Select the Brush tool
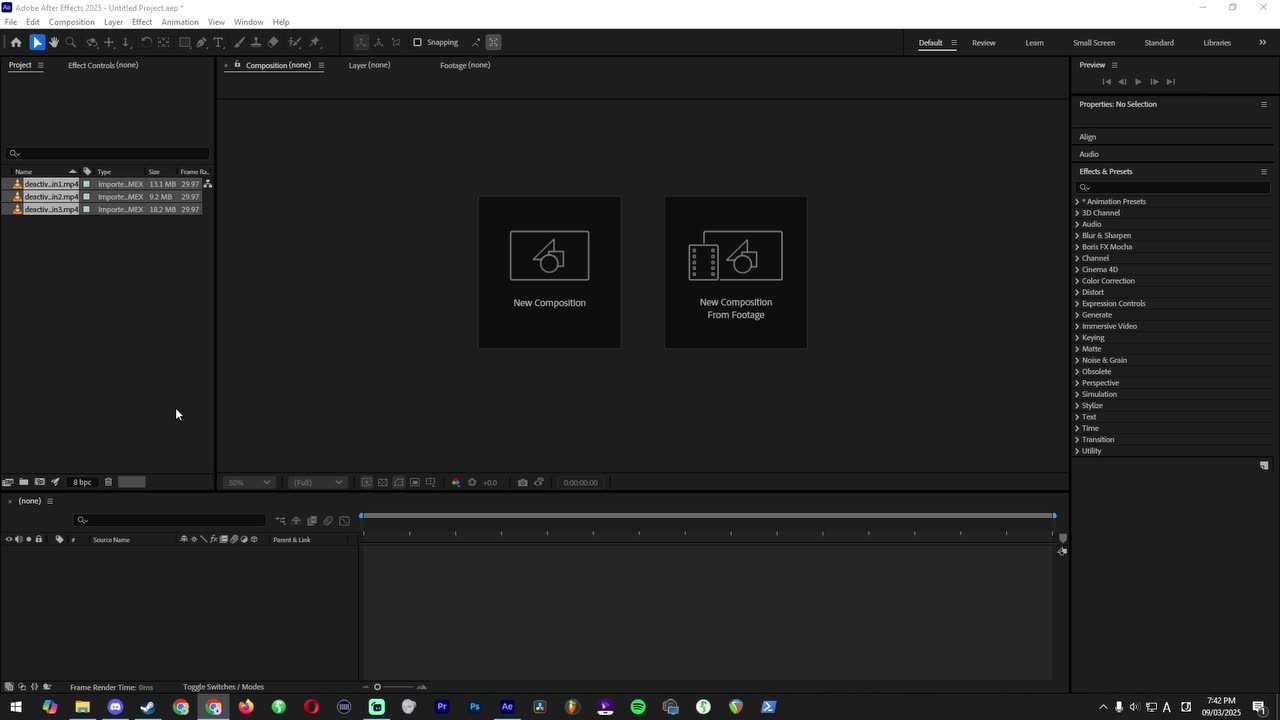 click(240, 42)
